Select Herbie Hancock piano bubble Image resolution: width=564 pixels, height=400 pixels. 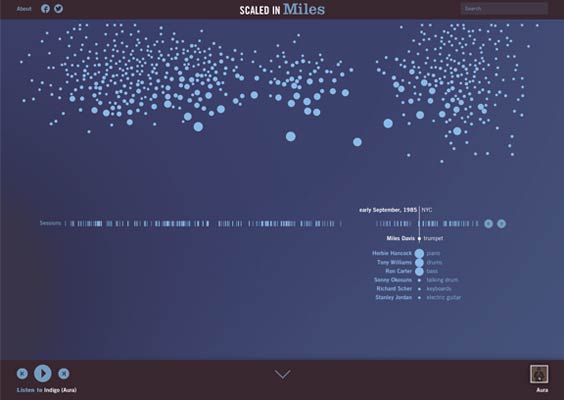point(419,253)
